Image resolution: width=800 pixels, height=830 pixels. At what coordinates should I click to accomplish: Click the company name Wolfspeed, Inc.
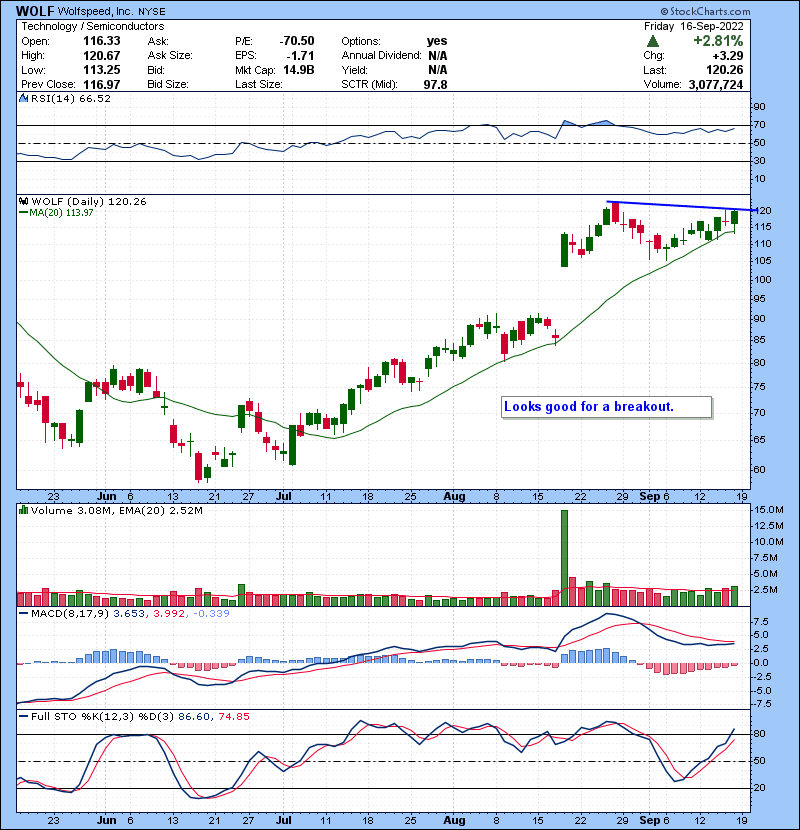click(x=96, y=11)
